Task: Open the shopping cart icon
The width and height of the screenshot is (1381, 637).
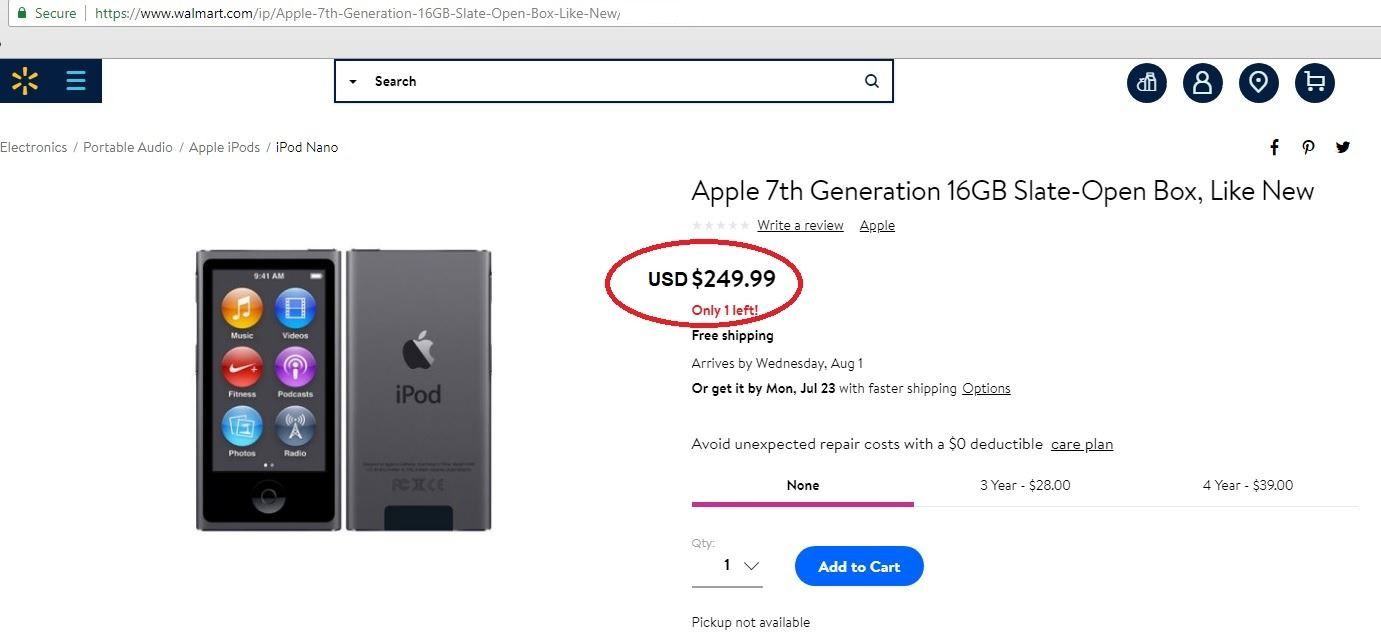Action: pos(1315,82)
